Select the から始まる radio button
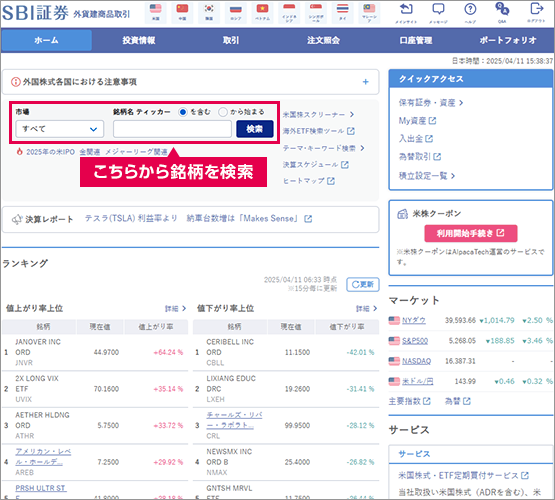 pos(223,112)
